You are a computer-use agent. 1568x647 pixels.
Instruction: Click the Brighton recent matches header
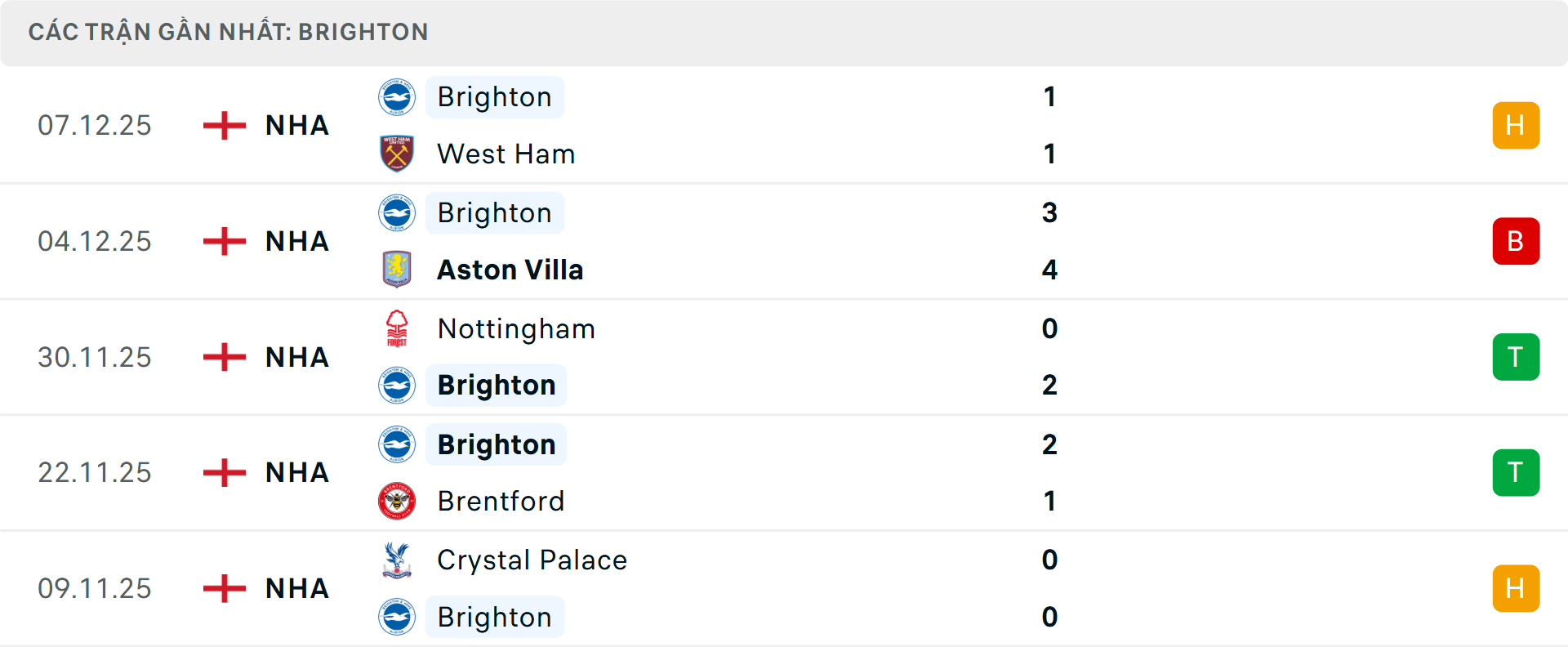pyautogui.click(x=228, y=32)
